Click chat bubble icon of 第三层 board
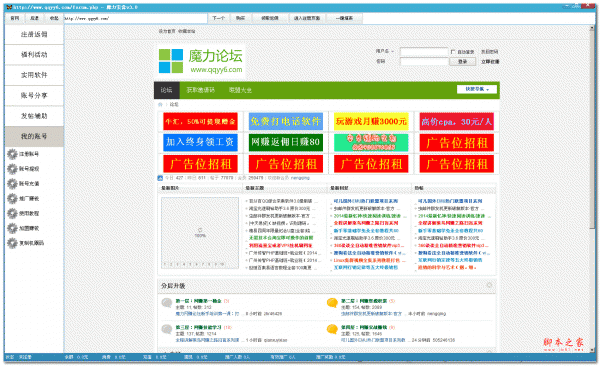 point(166,329)
